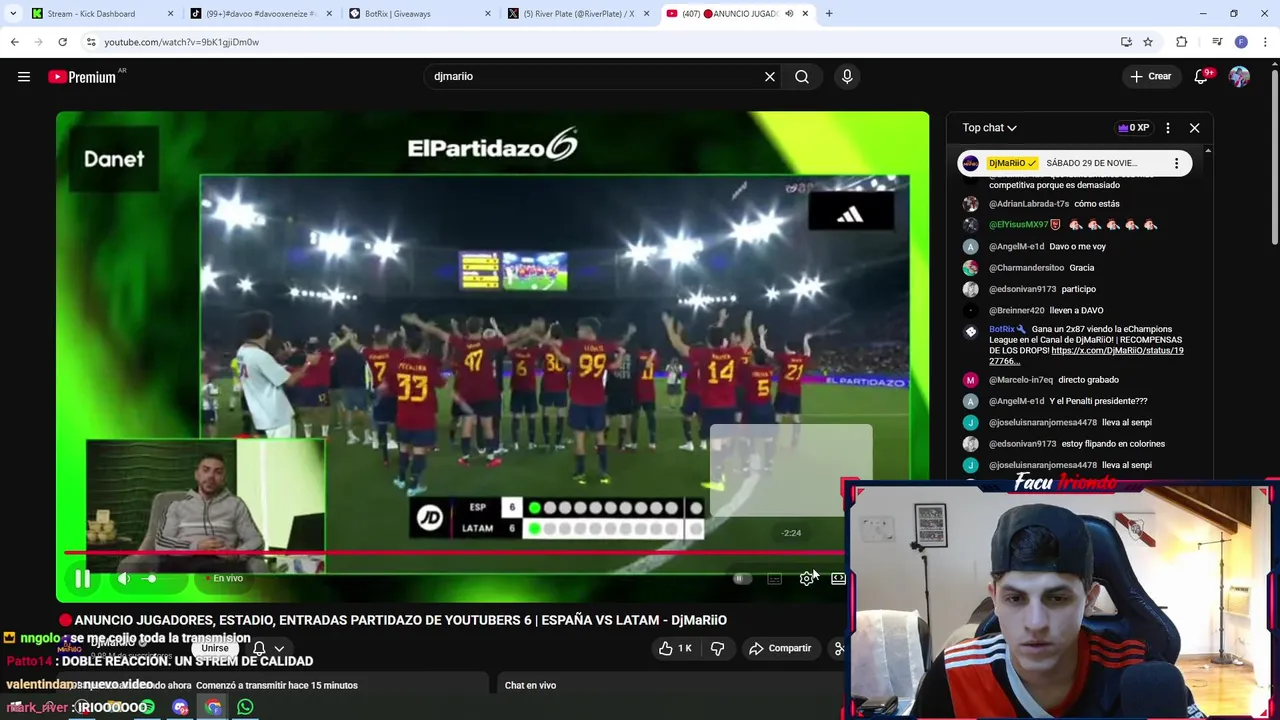
Task: Switch to the BotRix Giveaways tab
Action: point(412,14)
